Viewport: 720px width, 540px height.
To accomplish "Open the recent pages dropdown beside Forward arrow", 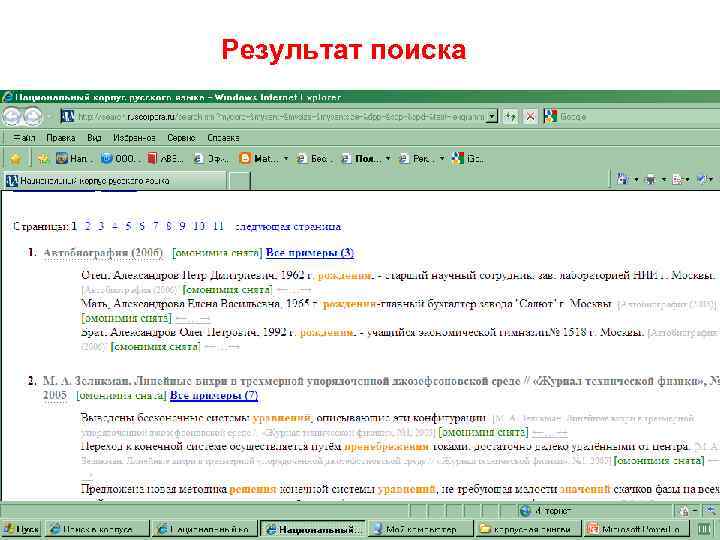I will click(49, 117).
